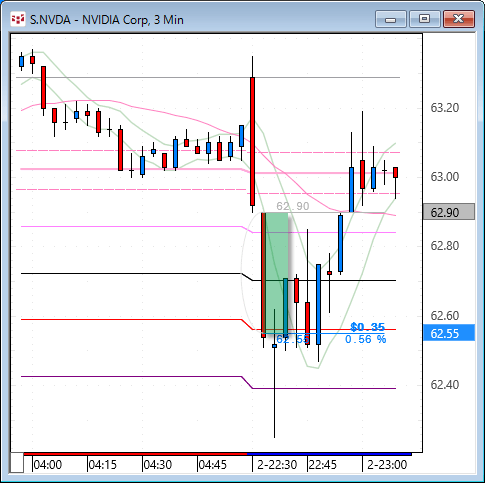Click the 62.55 blue label below measurement box
This screenshot has width=485, height=483.
[x=293, y=340]
